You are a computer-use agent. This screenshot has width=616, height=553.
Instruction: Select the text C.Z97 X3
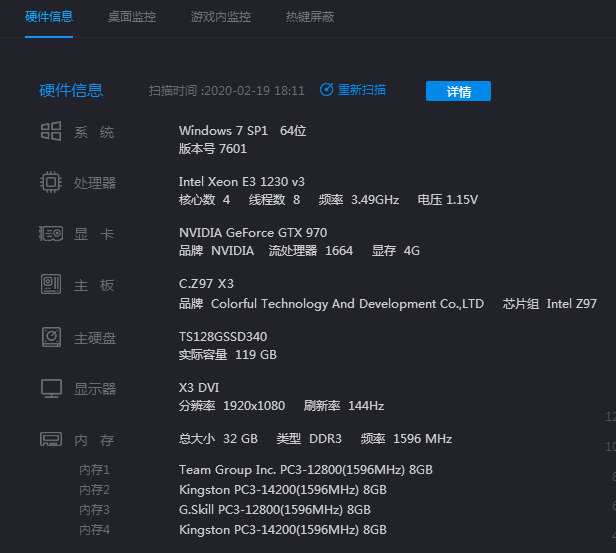[206, 284]
